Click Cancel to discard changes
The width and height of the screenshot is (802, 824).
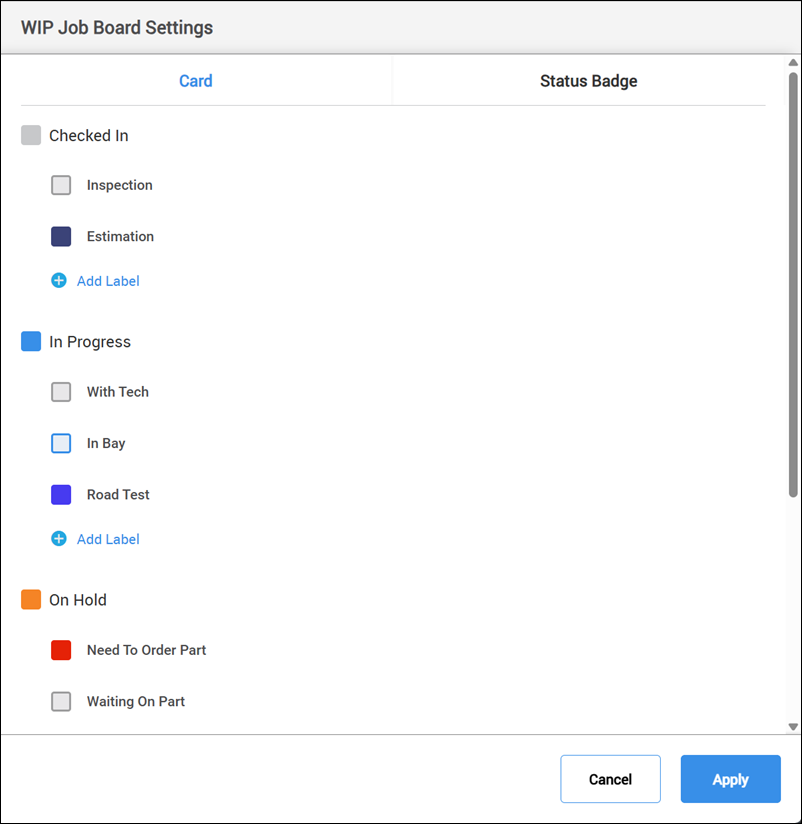point(610,779)
